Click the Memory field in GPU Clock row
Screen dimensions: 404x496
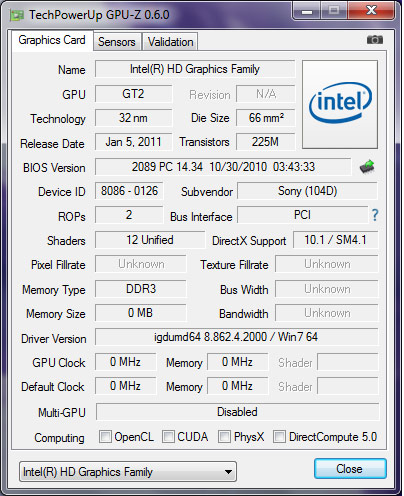238,362
